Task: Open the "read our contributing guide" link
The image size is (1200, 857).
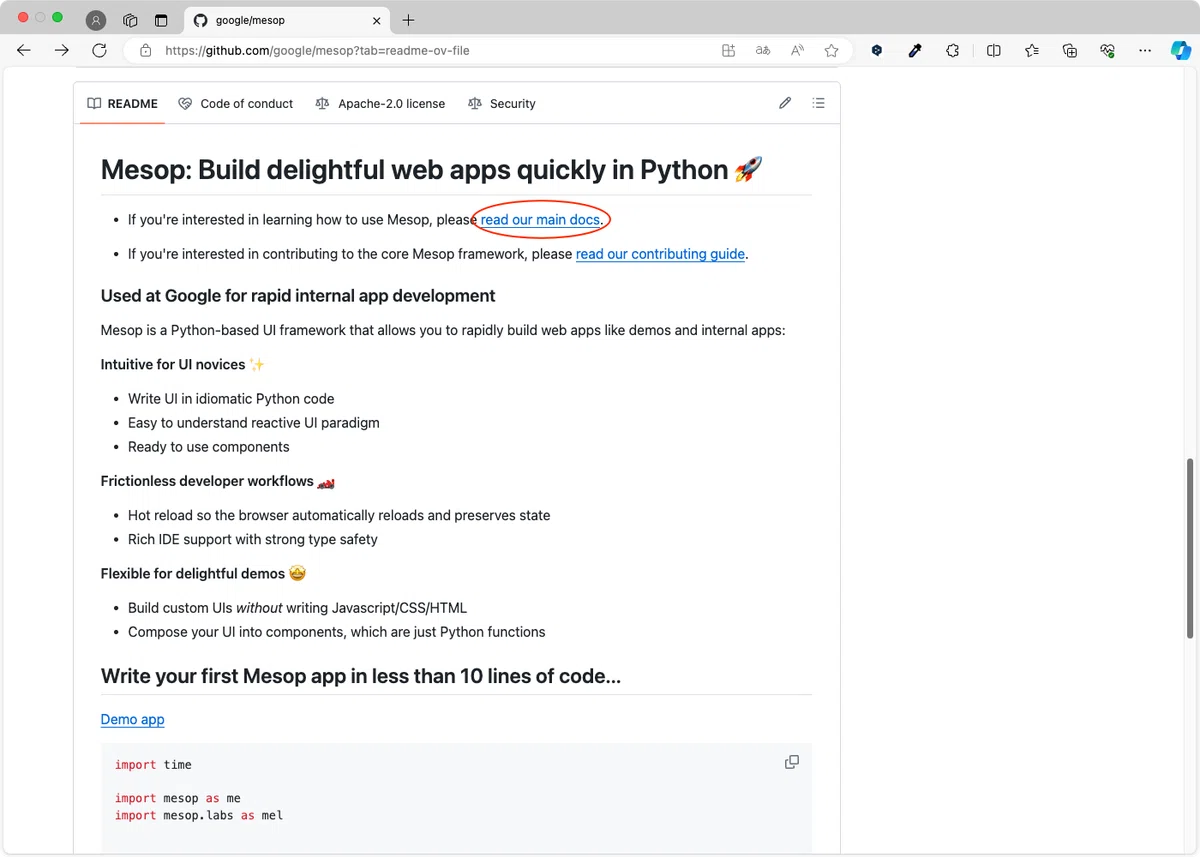Action: 660,254
